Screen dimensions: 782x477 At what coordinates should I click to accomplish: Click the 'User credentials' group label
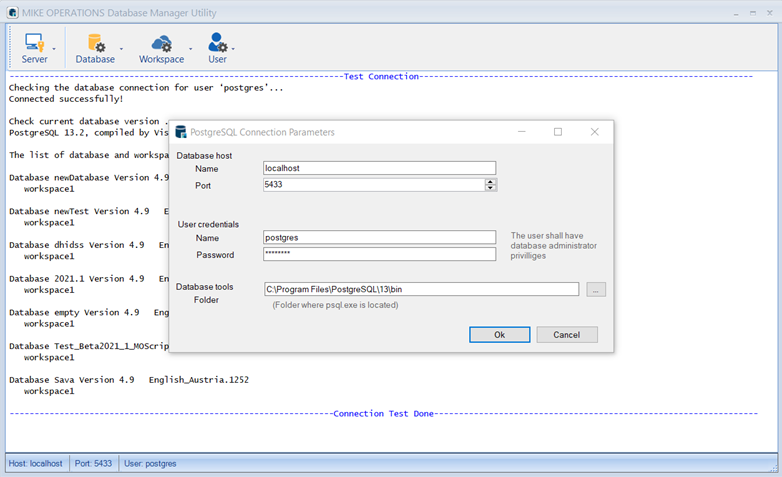pos(208,225)
